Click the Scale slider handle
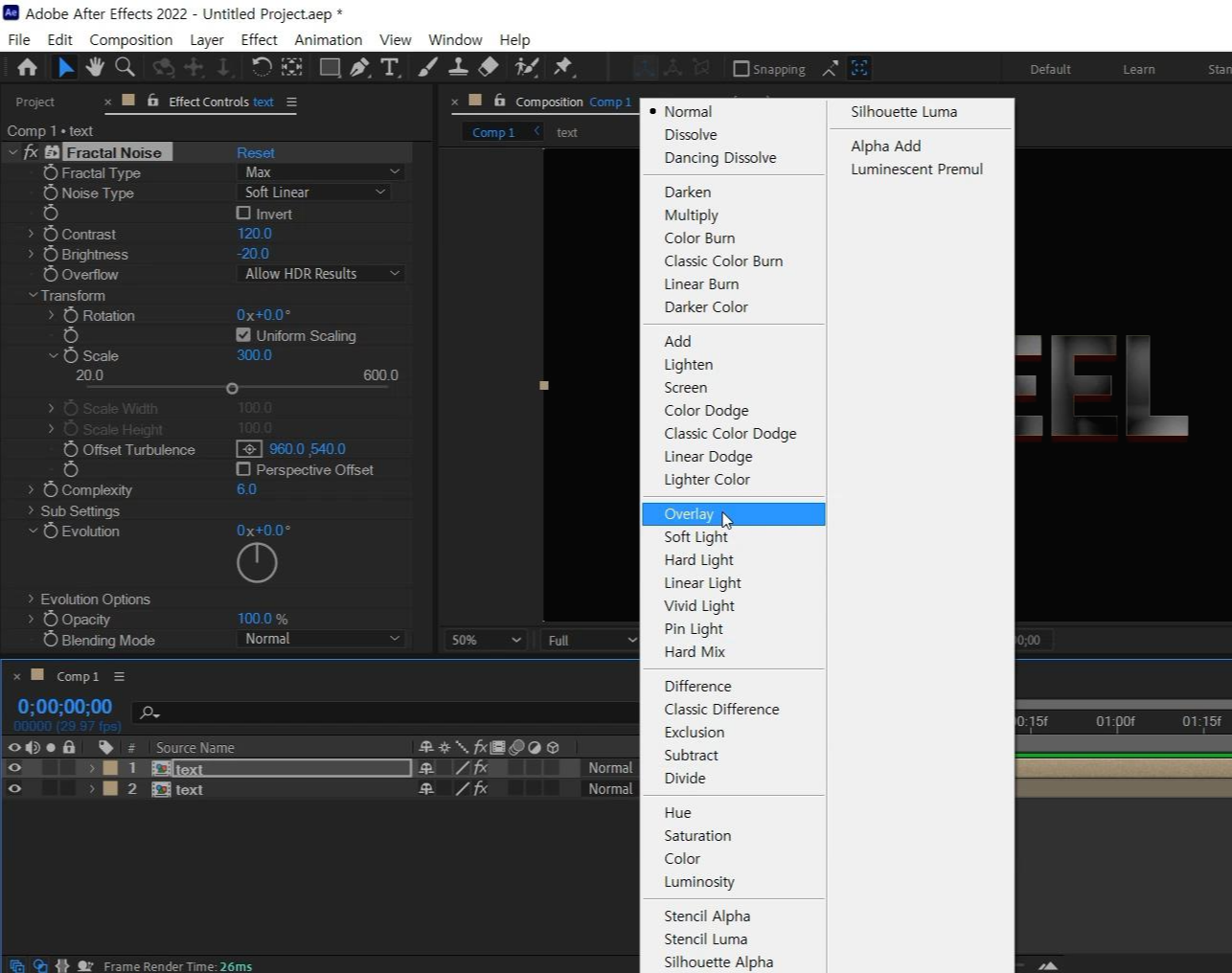The image size is (1232, 973). (x=232, y=389)
